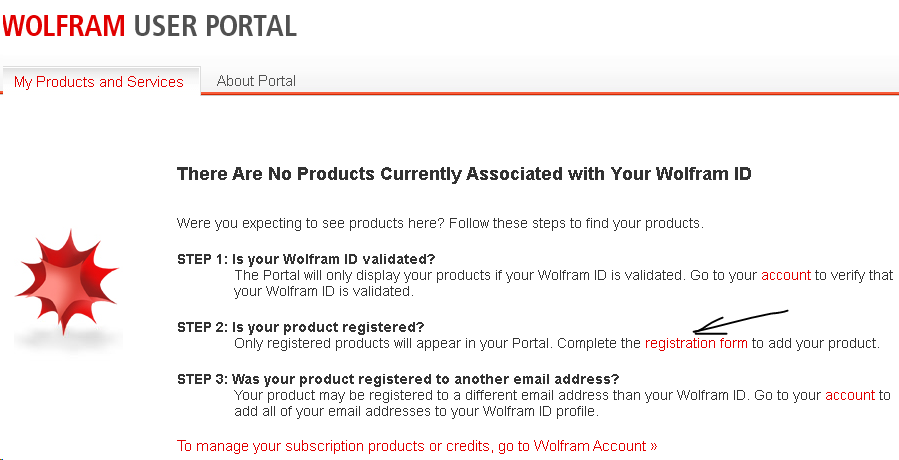Open the account link in Step 3
The image size is (899, 460).
pos(850,395)
